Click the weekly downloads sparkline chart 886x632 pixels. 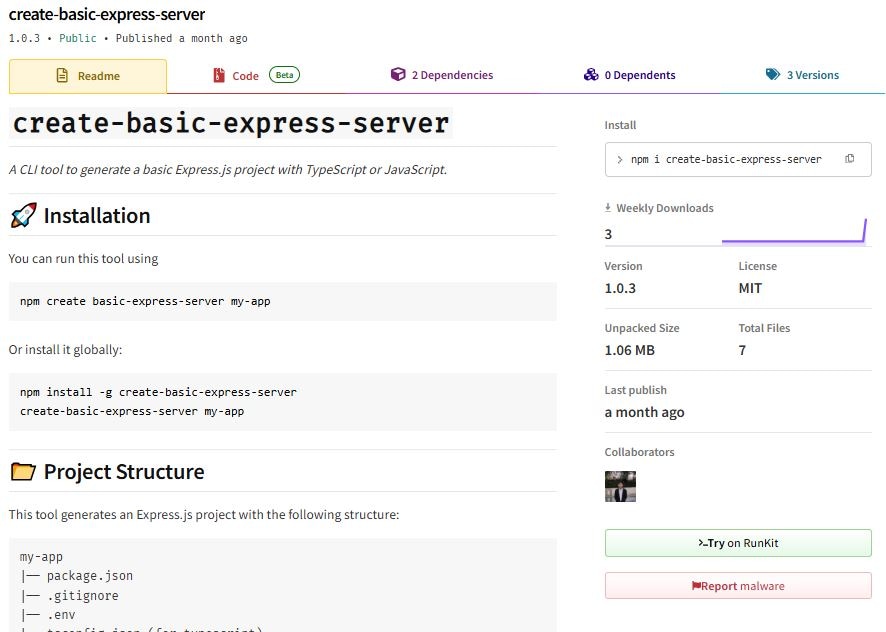(x=794, y=231)
